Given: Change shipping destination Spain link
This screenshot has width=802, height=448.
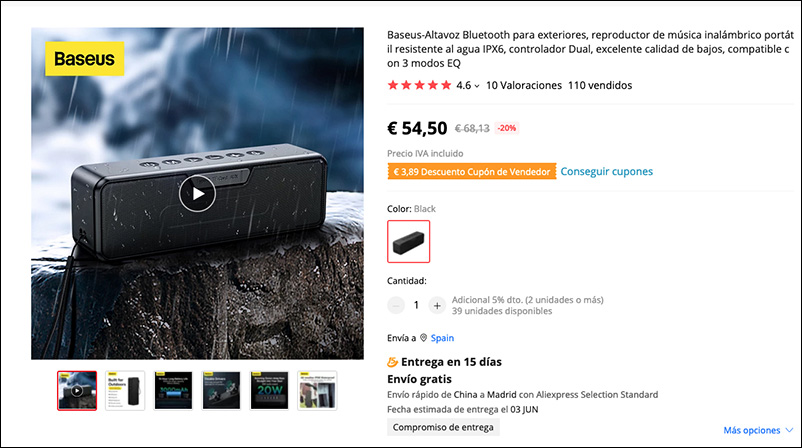Looking at the screenshot, I should 442,338.
